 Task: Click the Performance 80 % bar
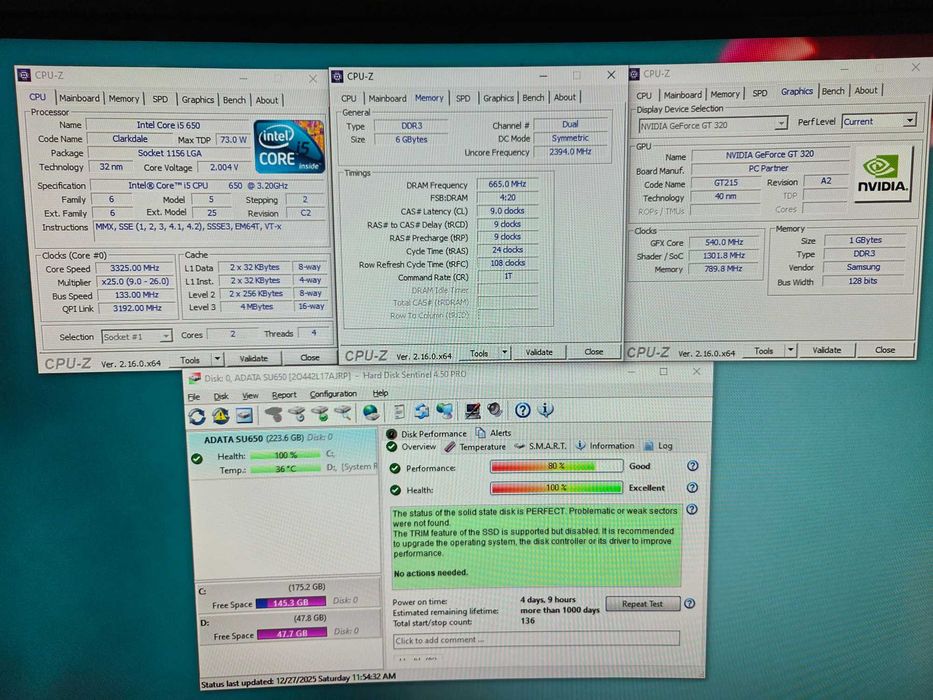[556, 466]
